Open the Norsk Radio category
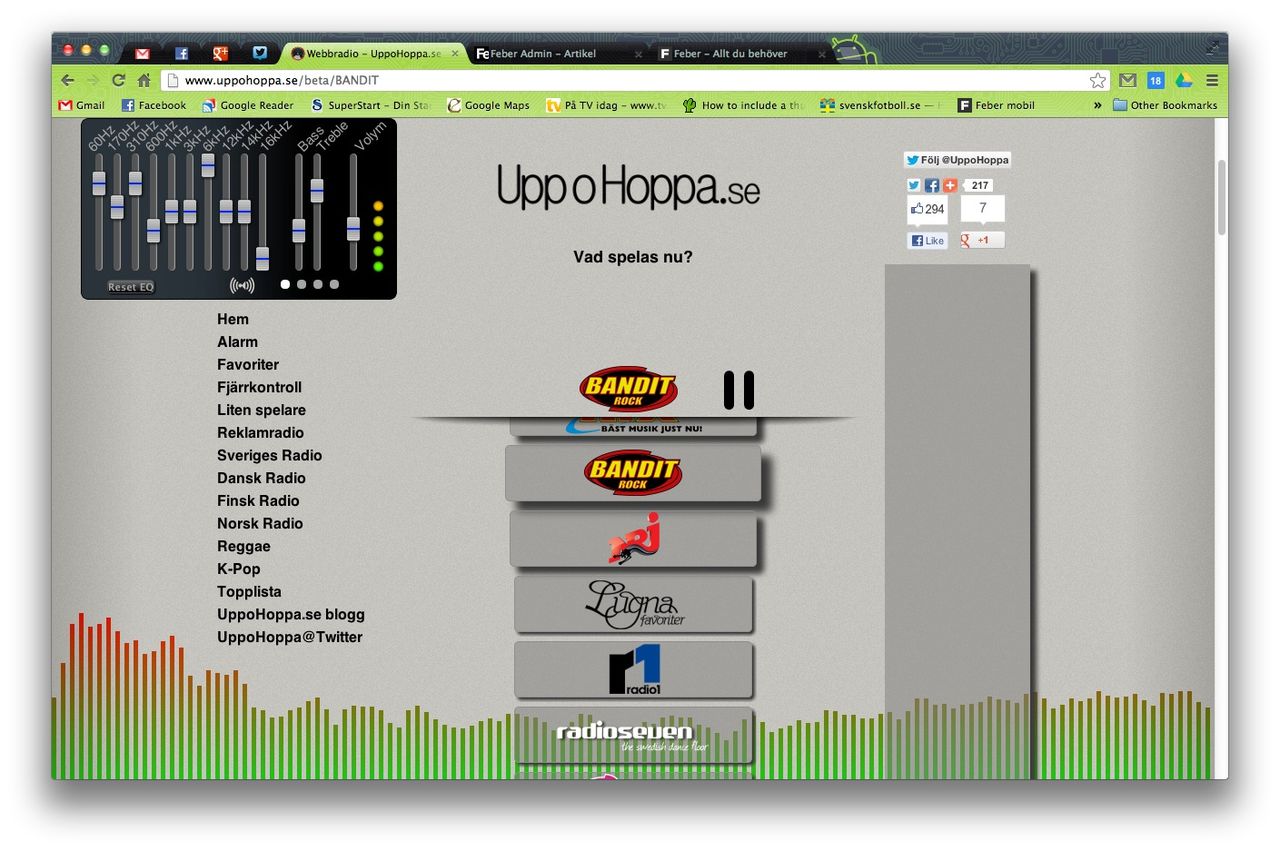Viewport: 1280px width, 851px height. pyautogui.click(x=260, y=523)
